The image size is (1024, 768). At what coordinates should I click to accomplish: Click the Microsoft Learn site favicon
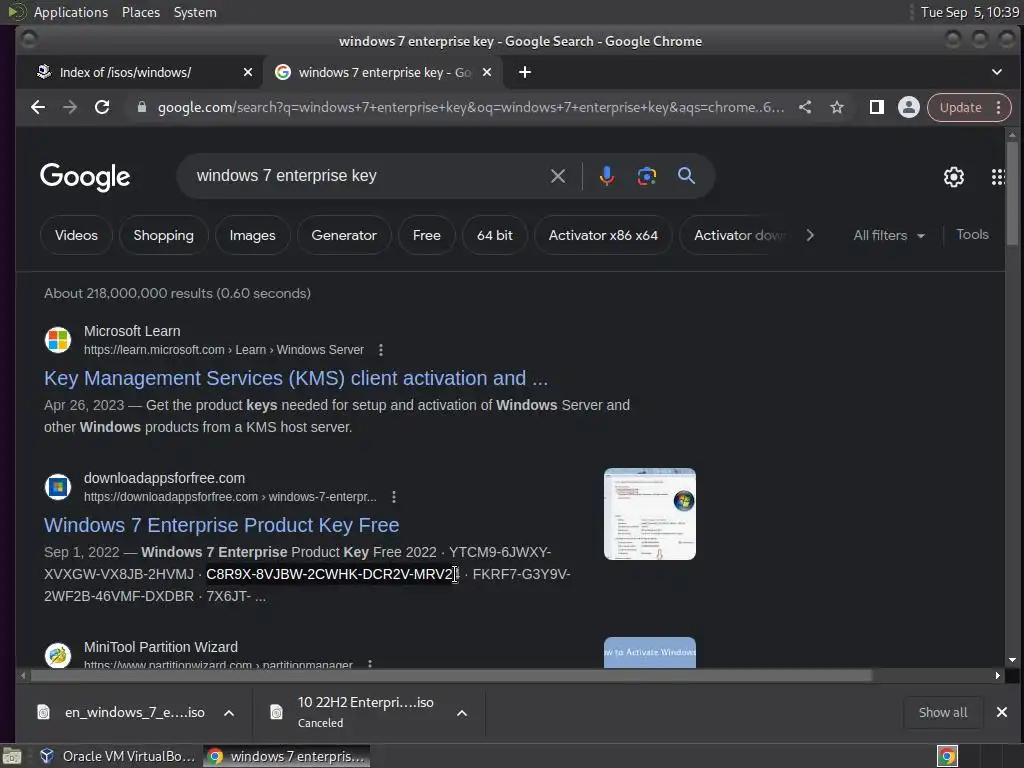57,340
